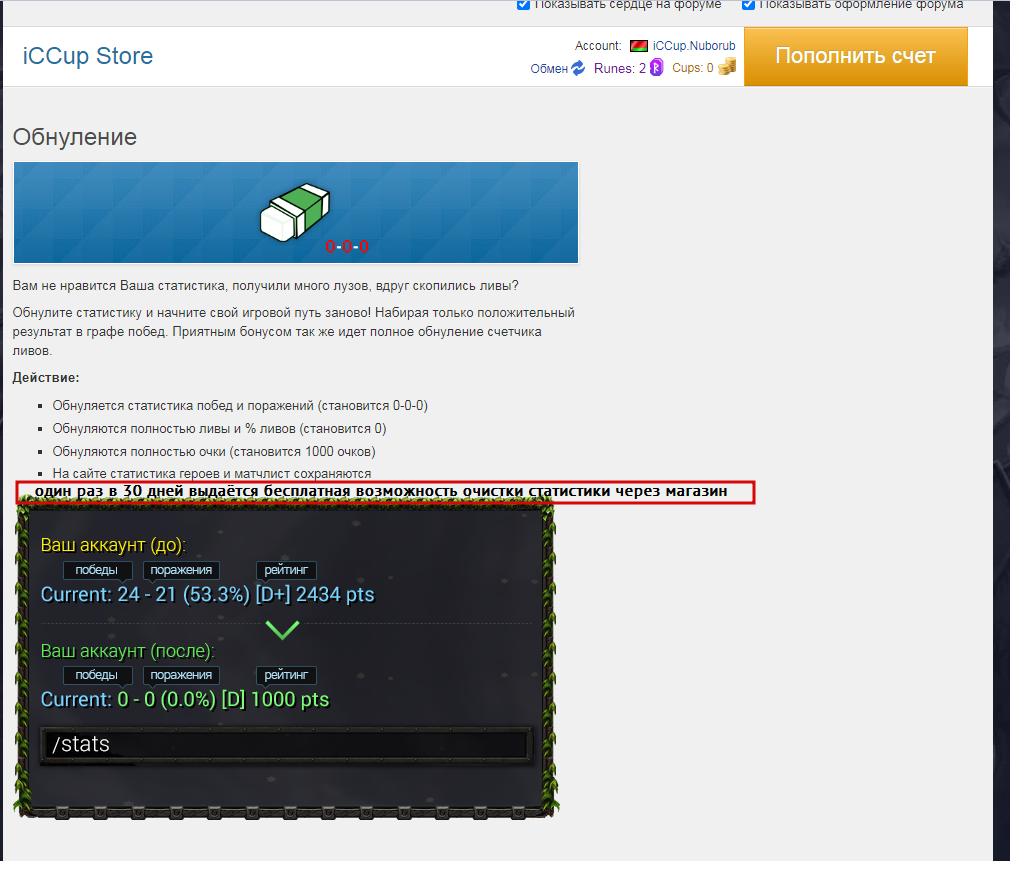Click the /stats command field

pos(287,745)
